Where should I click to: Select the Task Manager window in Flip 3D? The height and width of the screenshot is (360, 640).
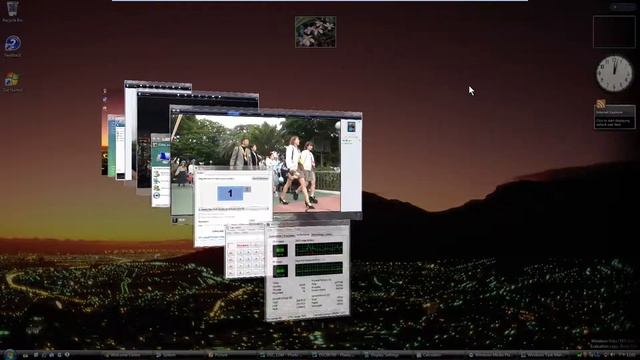(308, 271)
